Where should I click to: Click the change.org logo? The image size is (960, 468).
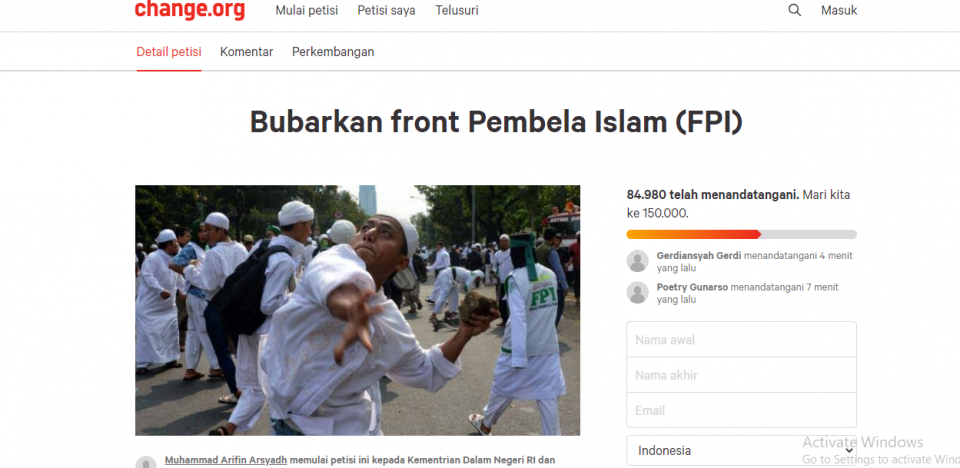[190, 10]
